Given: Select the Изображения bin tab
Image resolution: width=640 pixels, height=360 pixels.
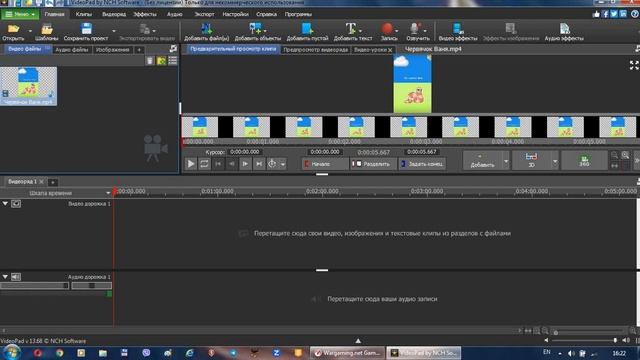Looking at the screenshot, I should tap(113, 50).
